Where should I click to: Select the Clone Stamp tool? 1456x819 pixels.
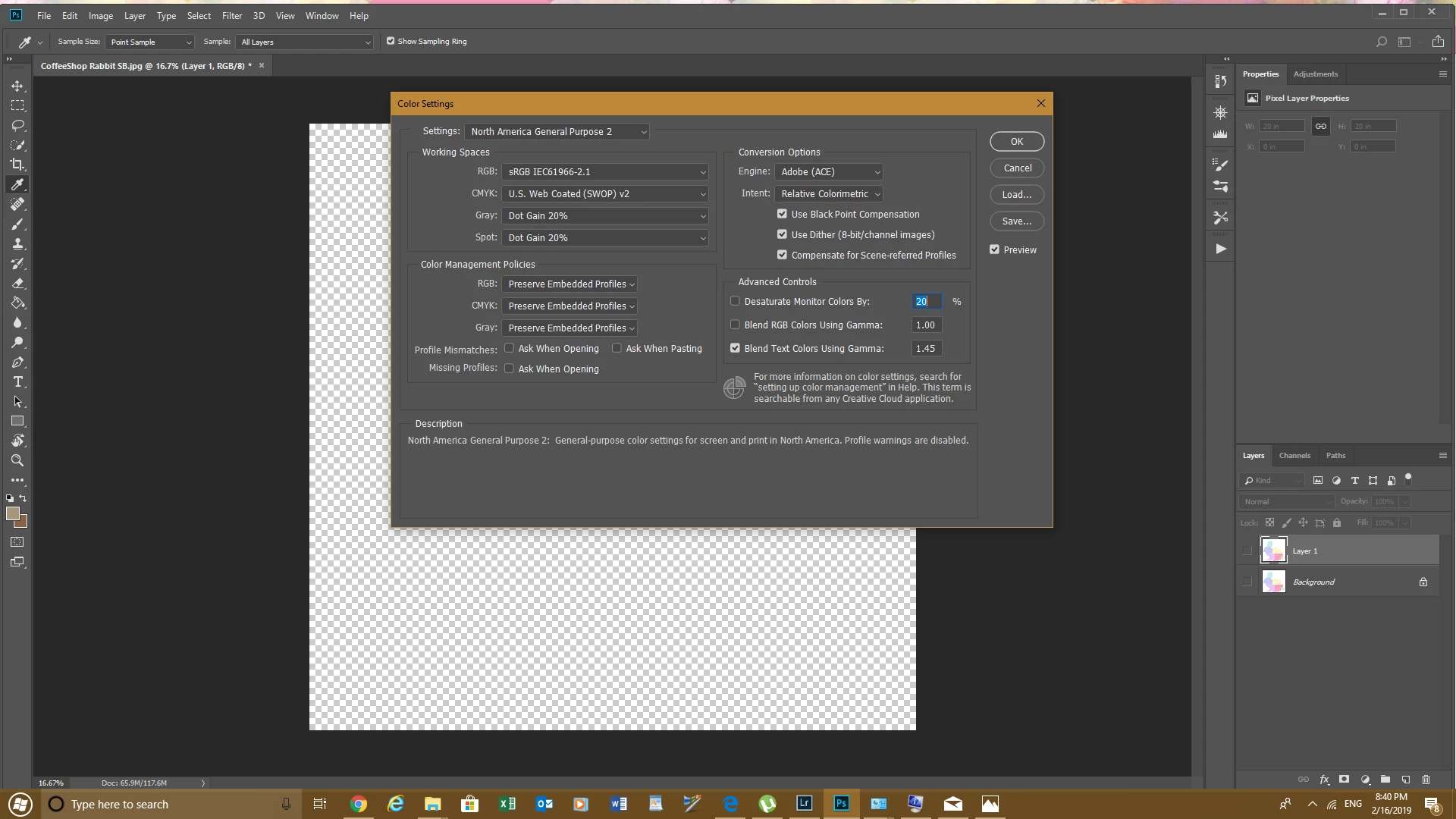17,243
